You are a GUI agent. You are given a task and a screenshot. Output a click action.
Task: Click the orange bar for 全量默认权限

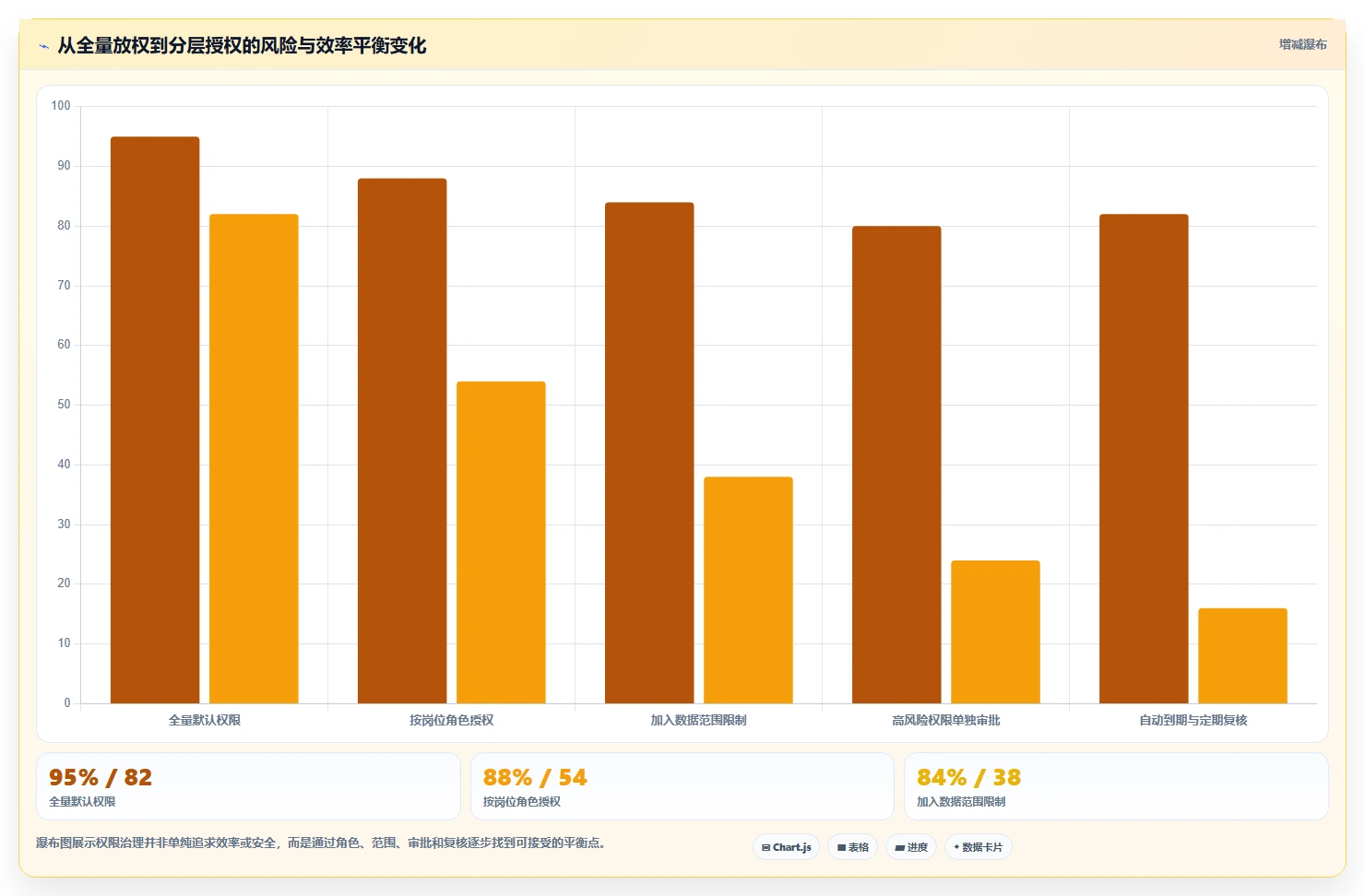click(x=254, y=459)
